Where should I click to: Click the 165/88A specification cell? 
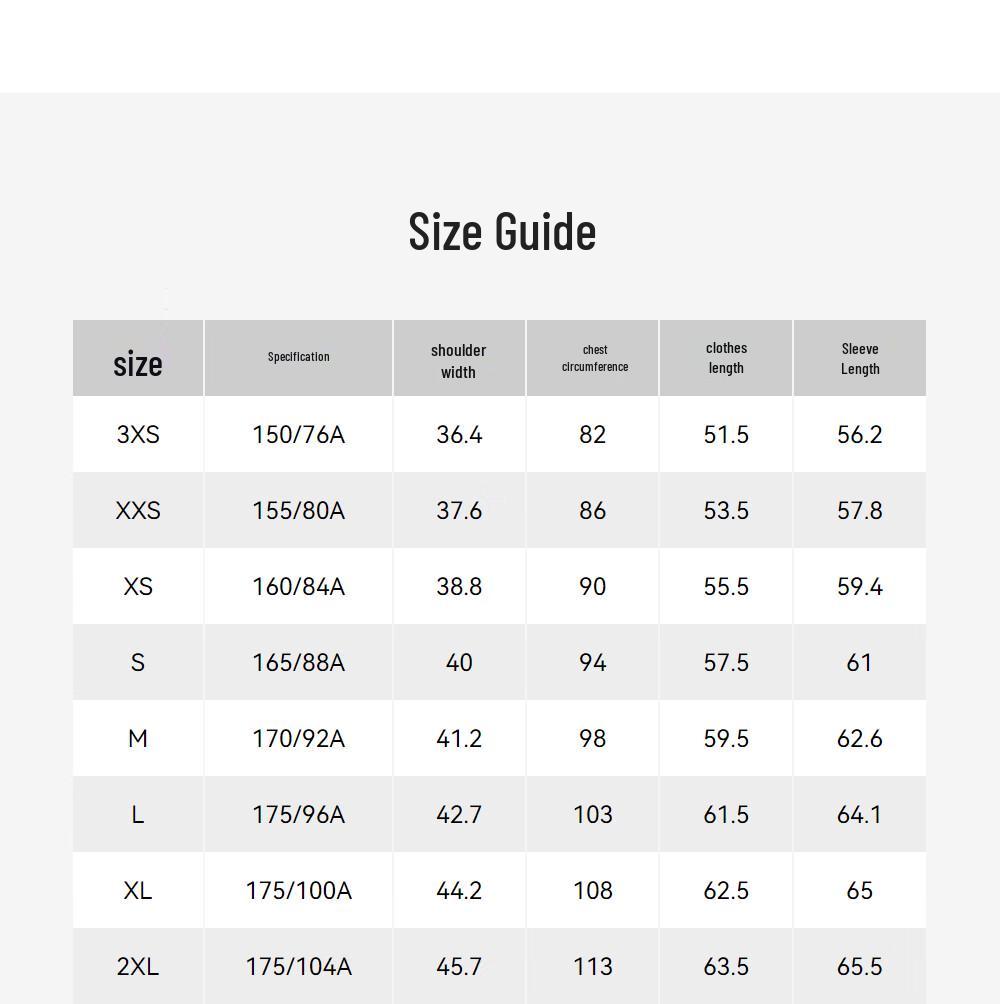[x=298, y=663]
